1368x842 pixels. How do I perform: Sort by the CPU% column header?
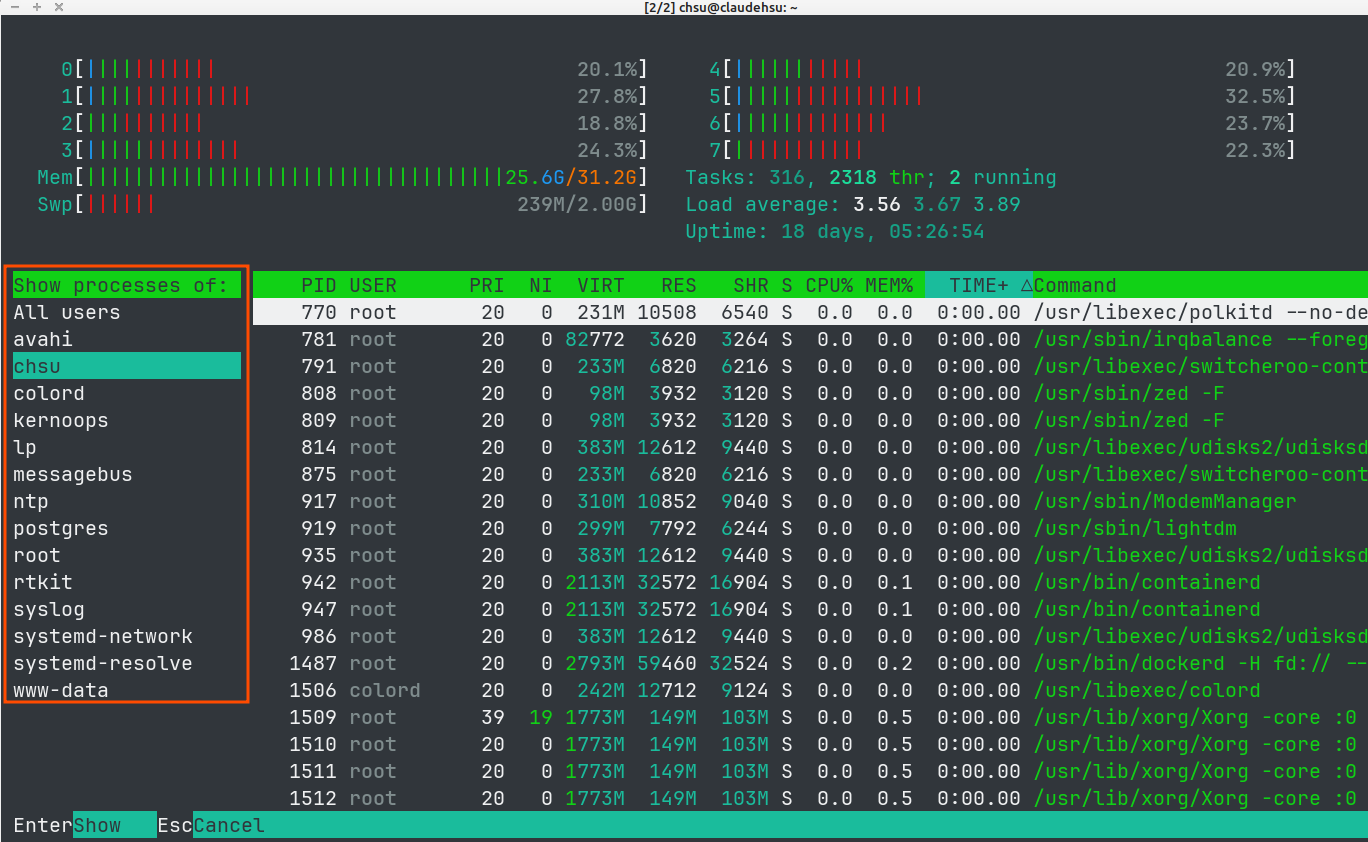(829, 285)
